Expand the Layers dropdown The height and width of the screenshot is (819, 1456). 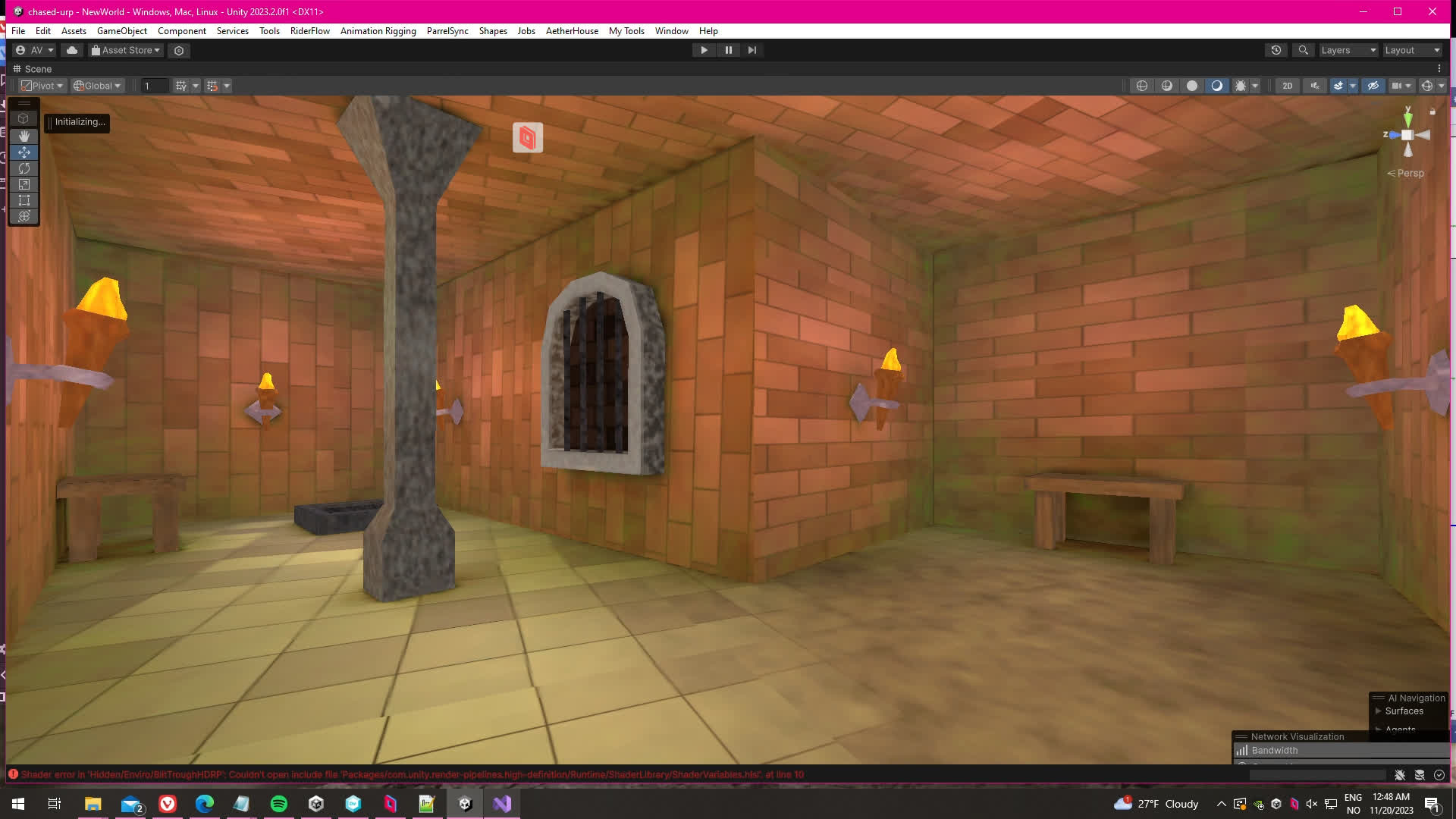point(1348,50)
